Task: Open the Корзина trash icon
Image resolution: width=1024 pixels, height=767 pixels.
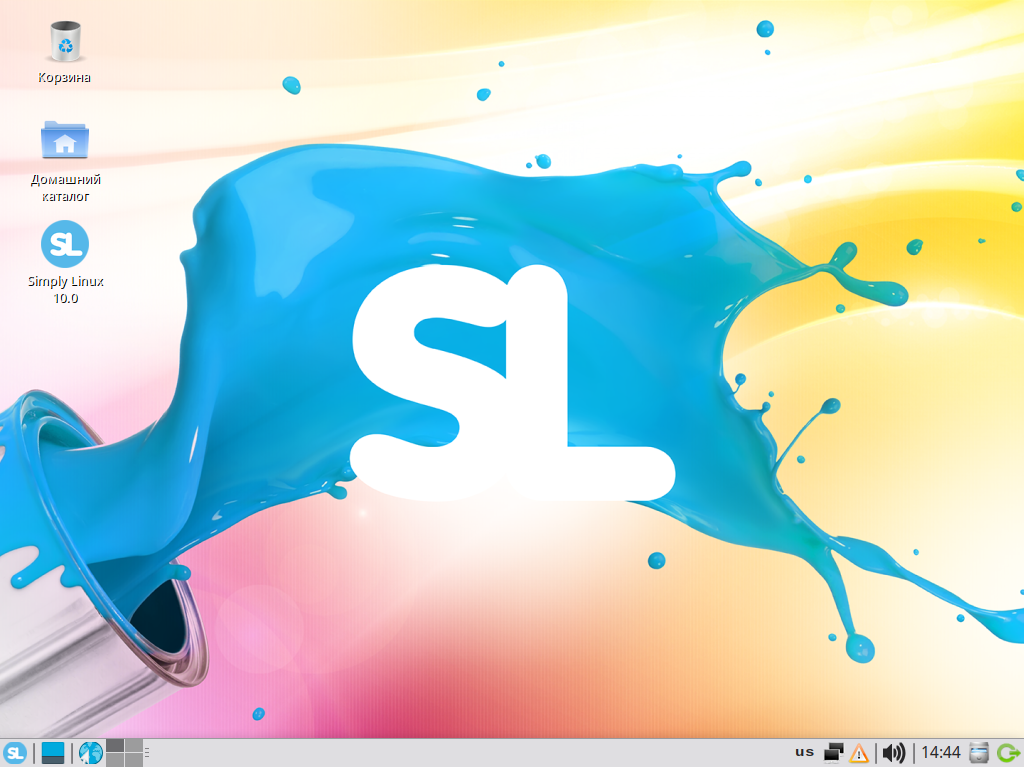Action: tap(65, 42)
